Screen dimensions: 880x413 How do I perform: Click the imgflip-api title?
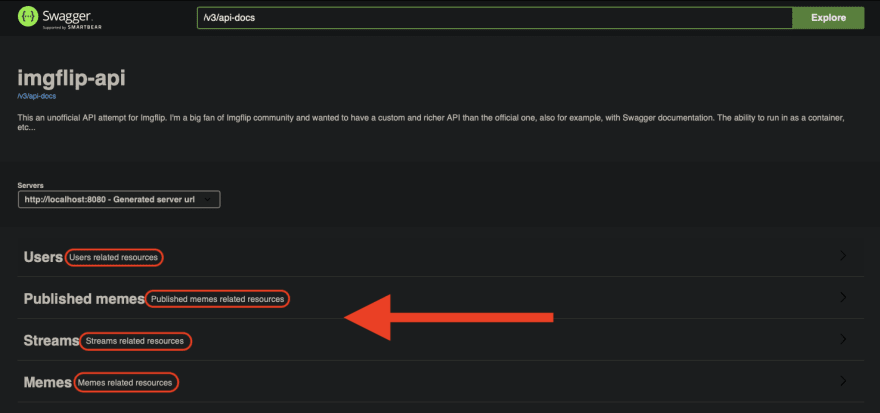[x=71, y=78]
